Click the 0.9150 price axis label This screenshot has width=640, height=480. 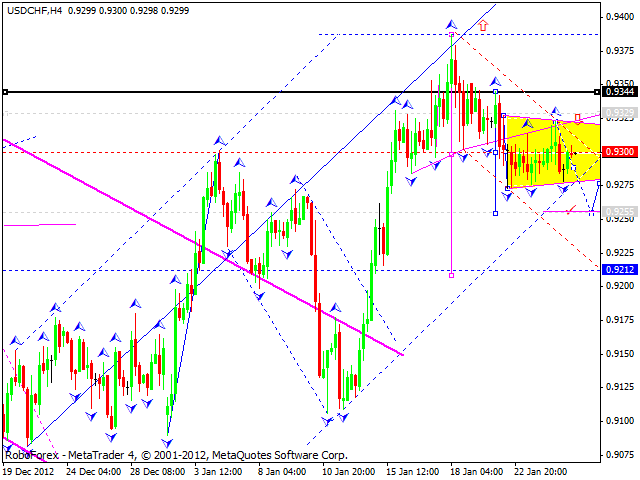click(x=620, y=353)
